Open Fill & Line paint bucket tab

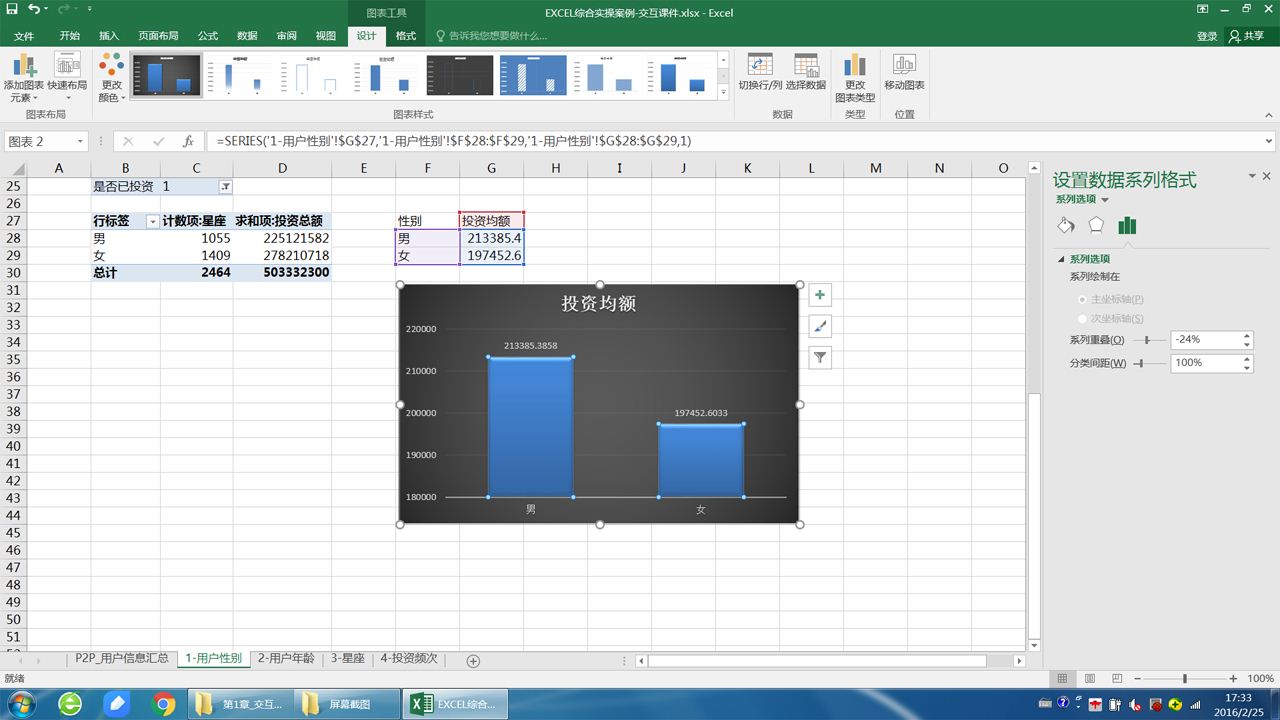click(1066, 225)
